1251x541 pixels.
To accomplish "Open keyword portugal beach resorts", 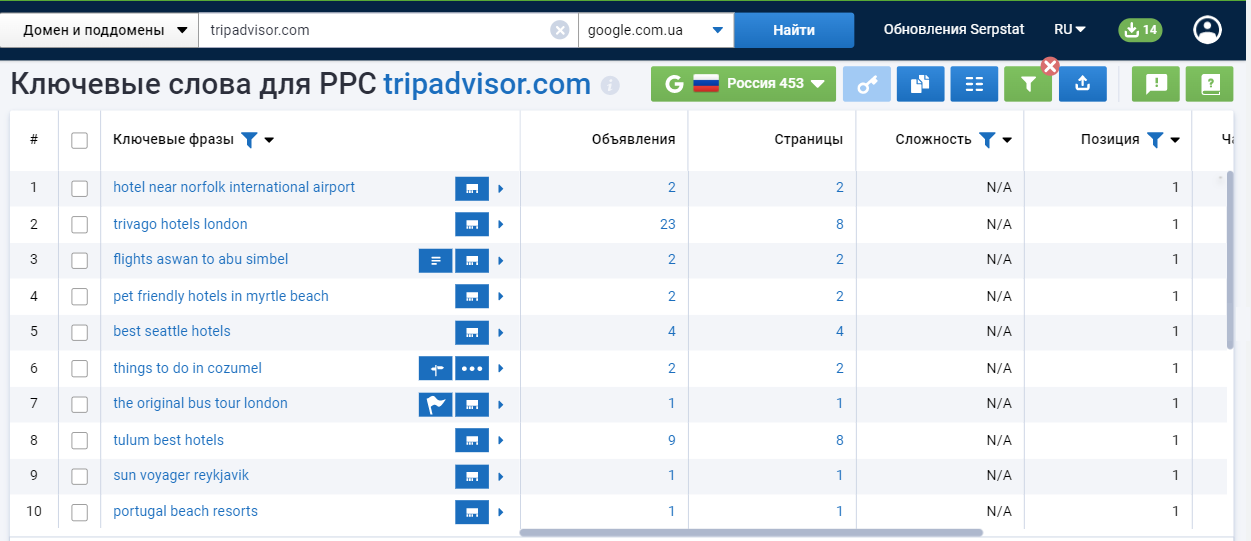I will coord(185,511).
